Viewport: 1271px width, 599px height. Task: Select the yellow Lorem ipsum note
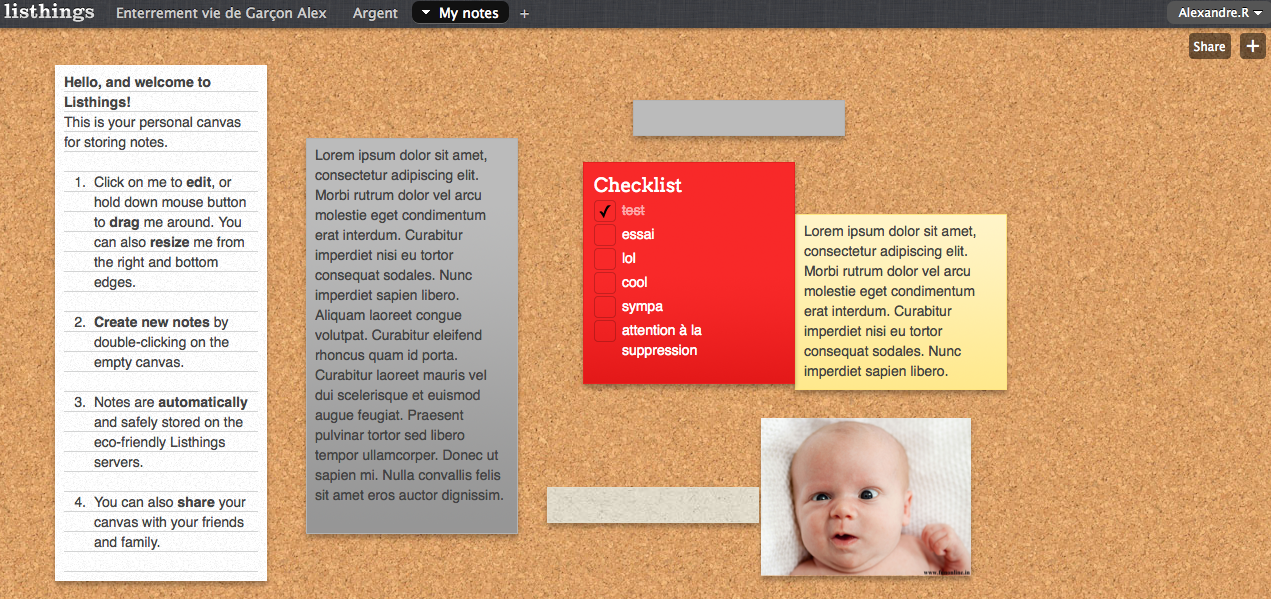(900, 301)
